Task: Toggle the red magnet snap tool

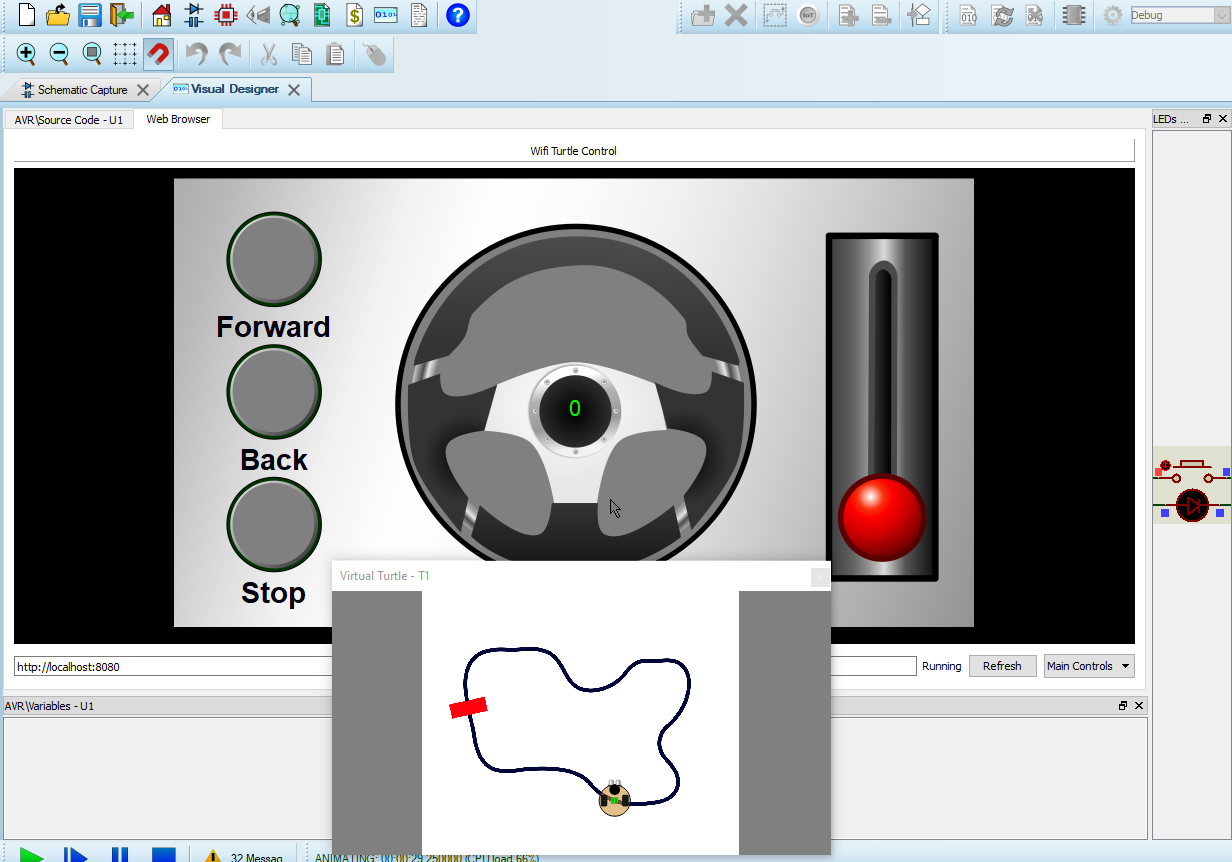Action: 157,54
